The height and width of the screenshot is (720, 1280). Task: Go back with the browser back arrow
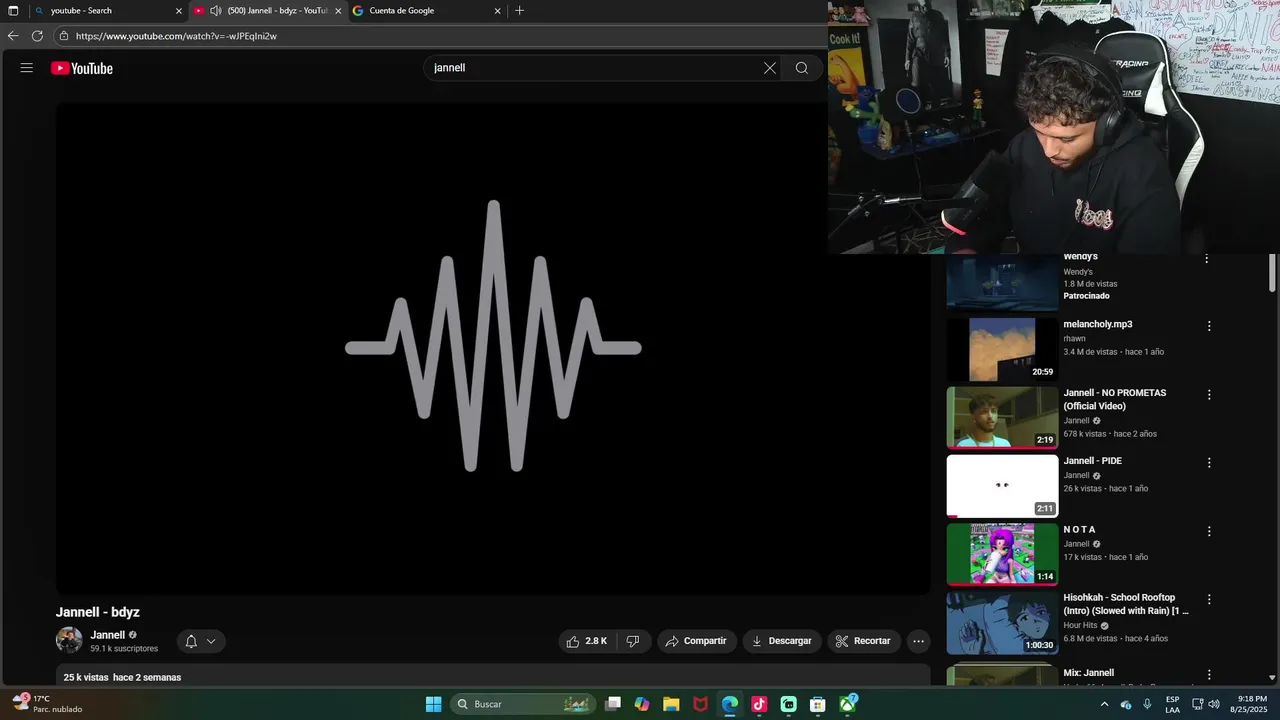pyautogui.click(x=13, y=36)
